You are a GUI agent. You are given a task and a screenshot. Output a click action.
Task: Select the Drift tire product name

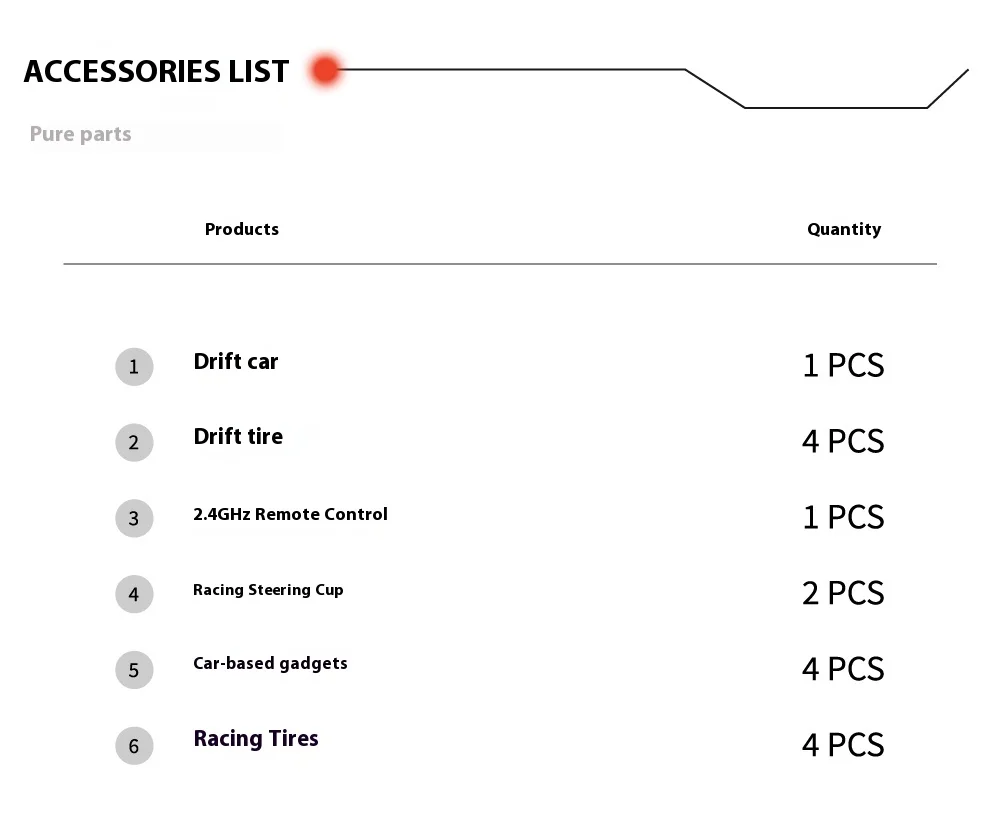(x=238, y=437)
